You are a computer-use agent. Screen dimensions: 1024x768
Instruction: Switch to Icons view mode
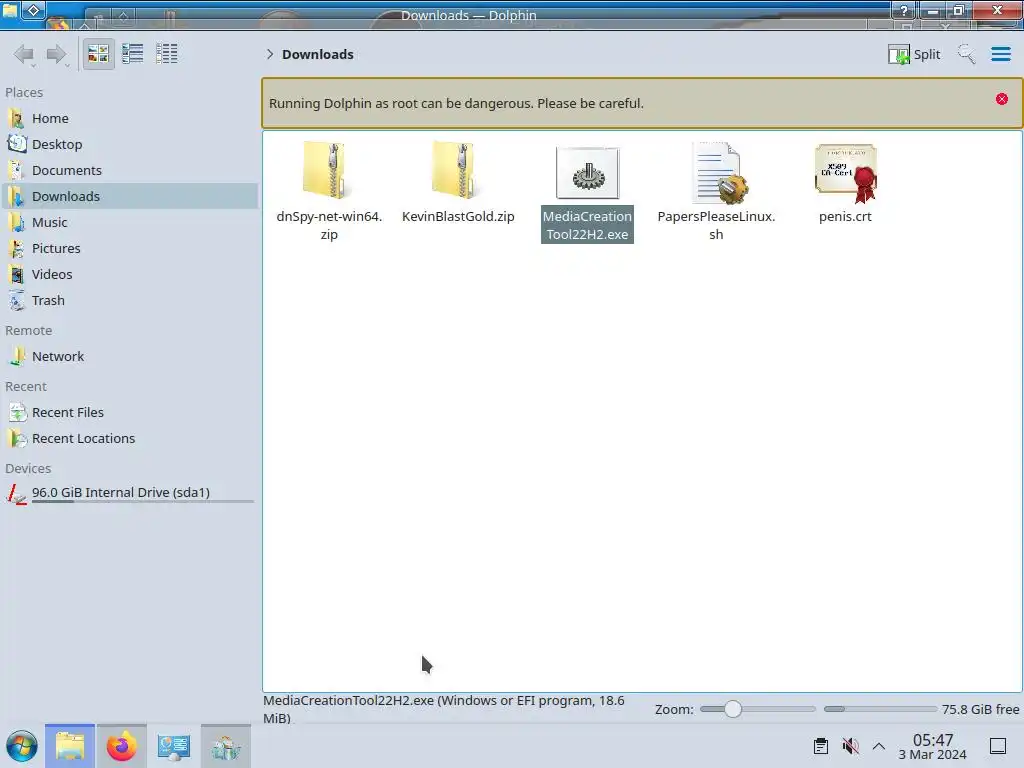(98, 54)
